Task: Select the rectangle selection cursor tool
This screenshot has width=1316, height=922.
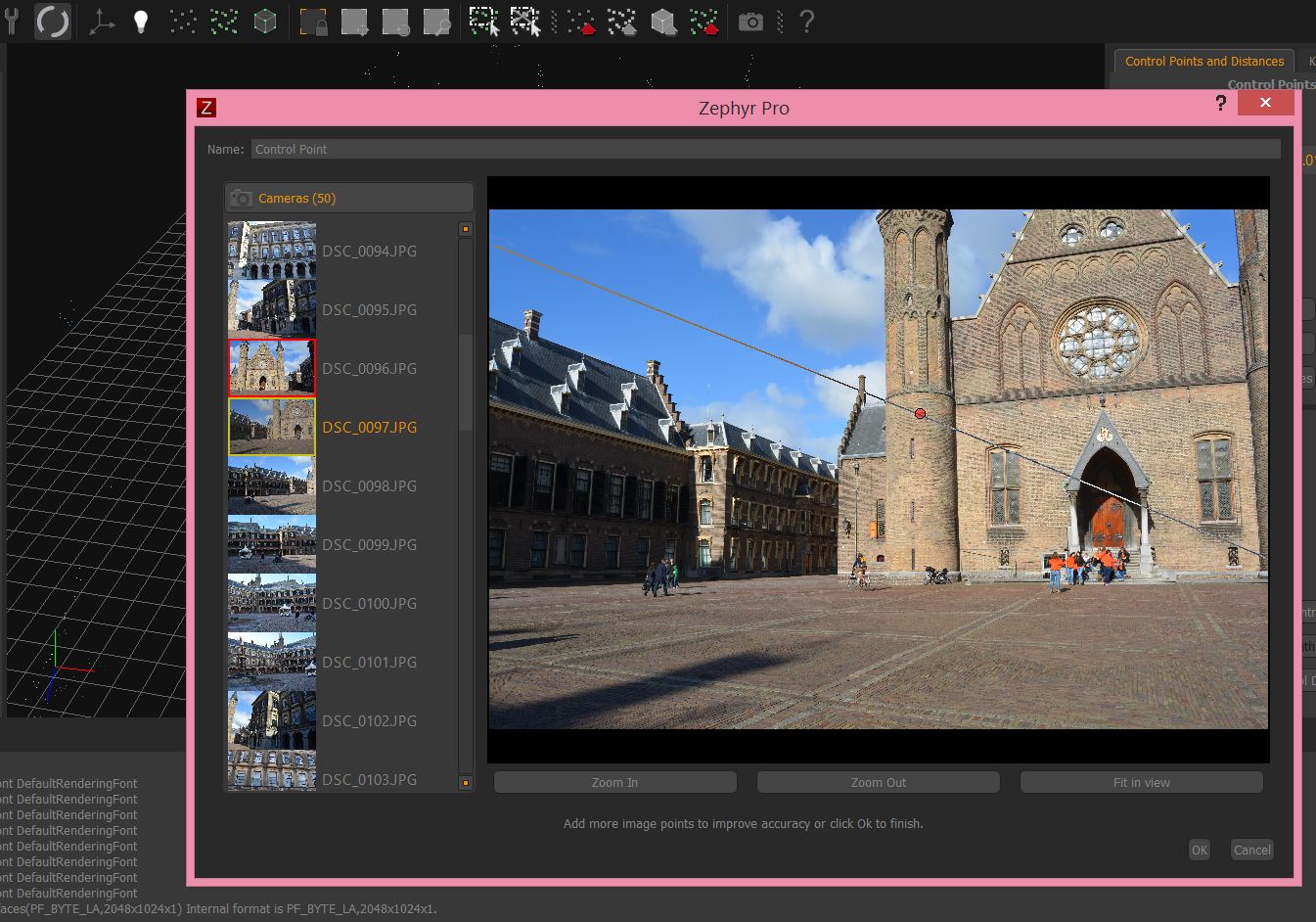Action: point(483,22)
